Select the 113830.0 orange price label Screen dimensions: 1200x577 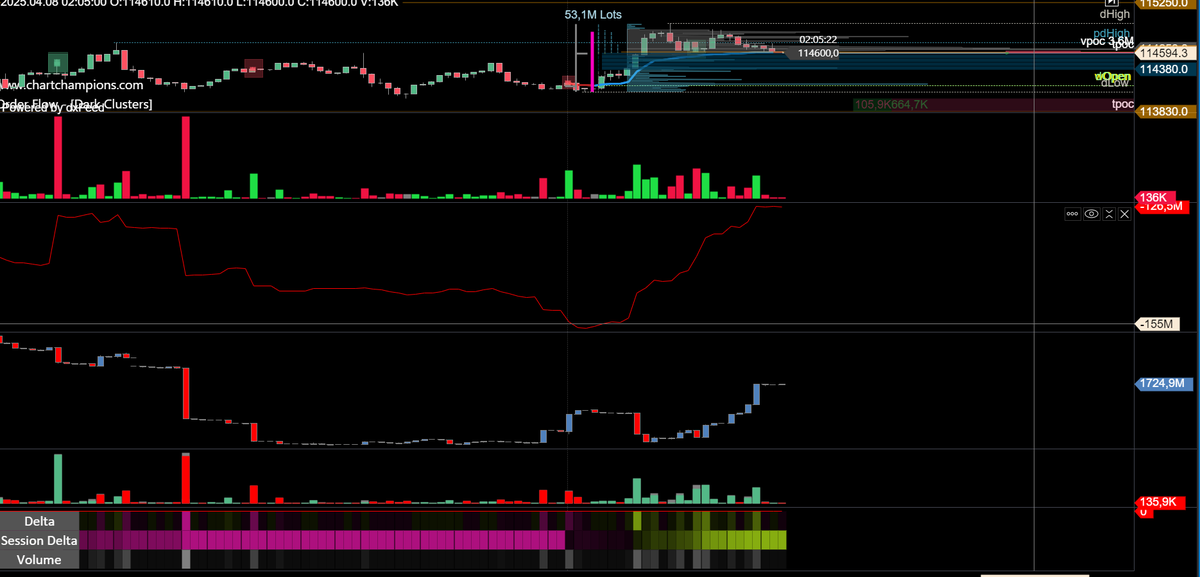click(1167, 111)
